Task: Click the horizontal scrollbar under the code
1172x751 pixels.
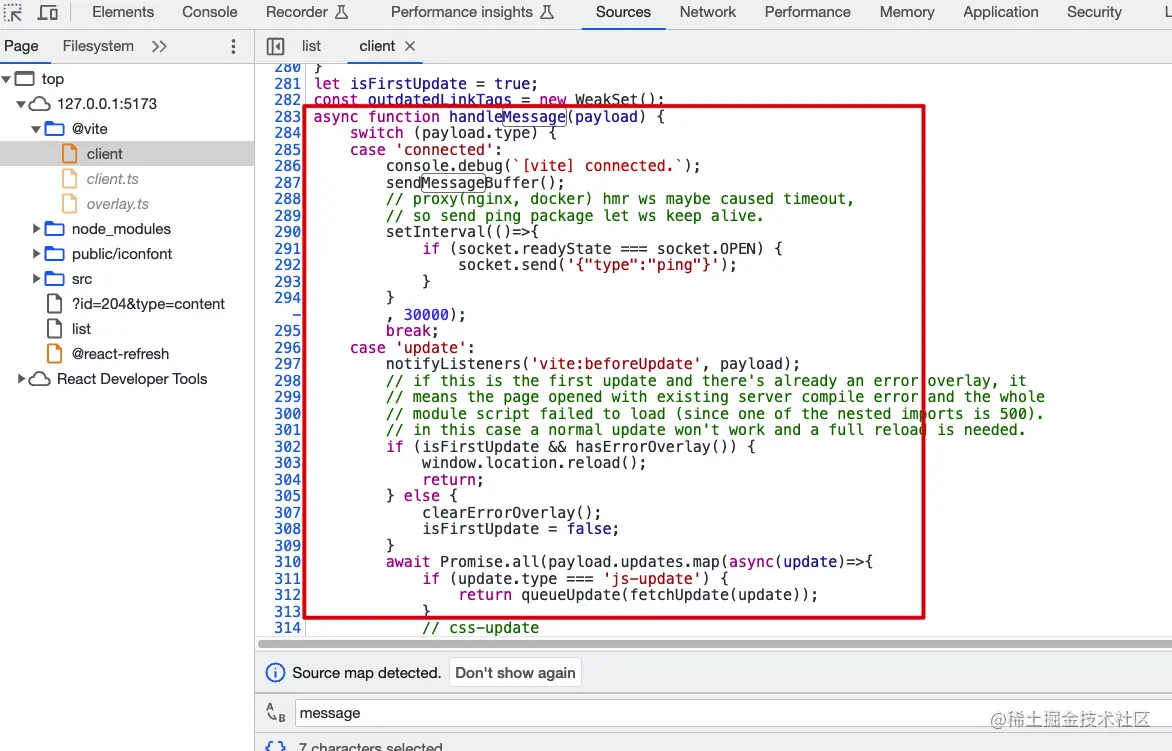Action: click(x=715, y=643)
